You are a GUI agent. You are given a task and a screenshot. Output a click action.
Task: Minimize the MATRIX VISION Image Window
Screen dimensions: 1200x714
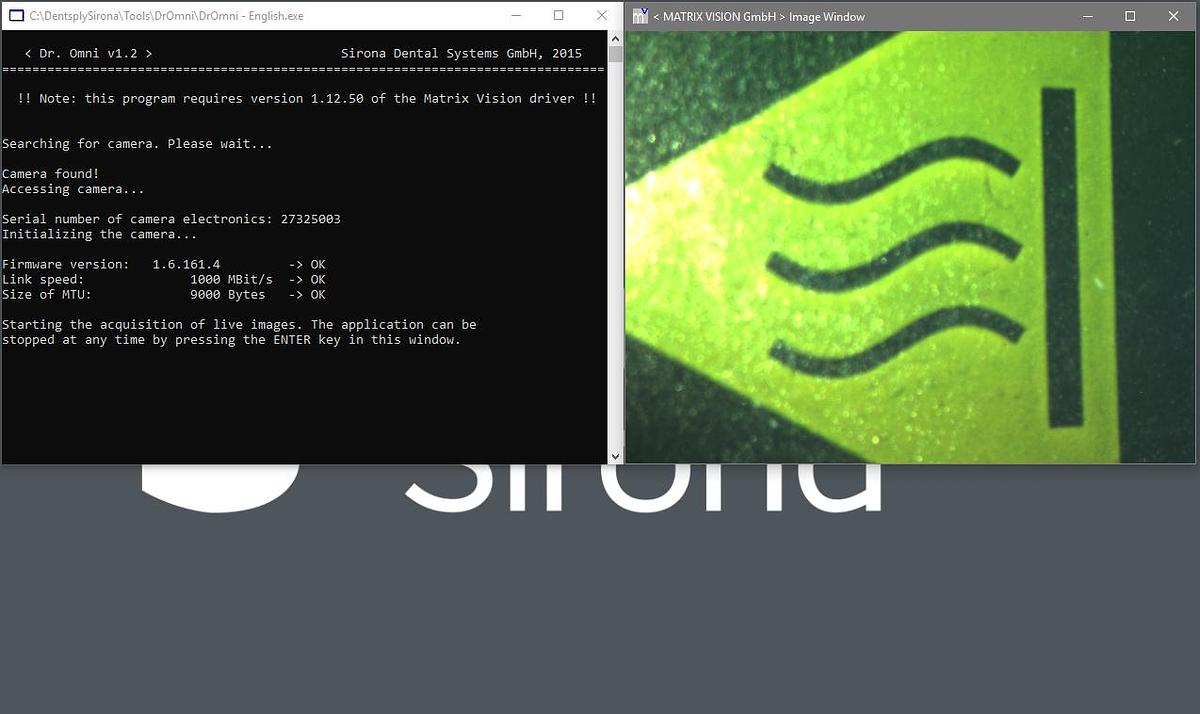tap(1086, 16)
